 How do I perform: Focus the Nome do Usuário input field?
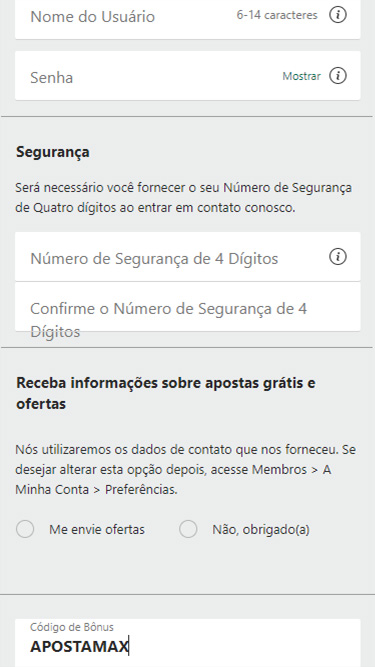[x=188, y=17]
